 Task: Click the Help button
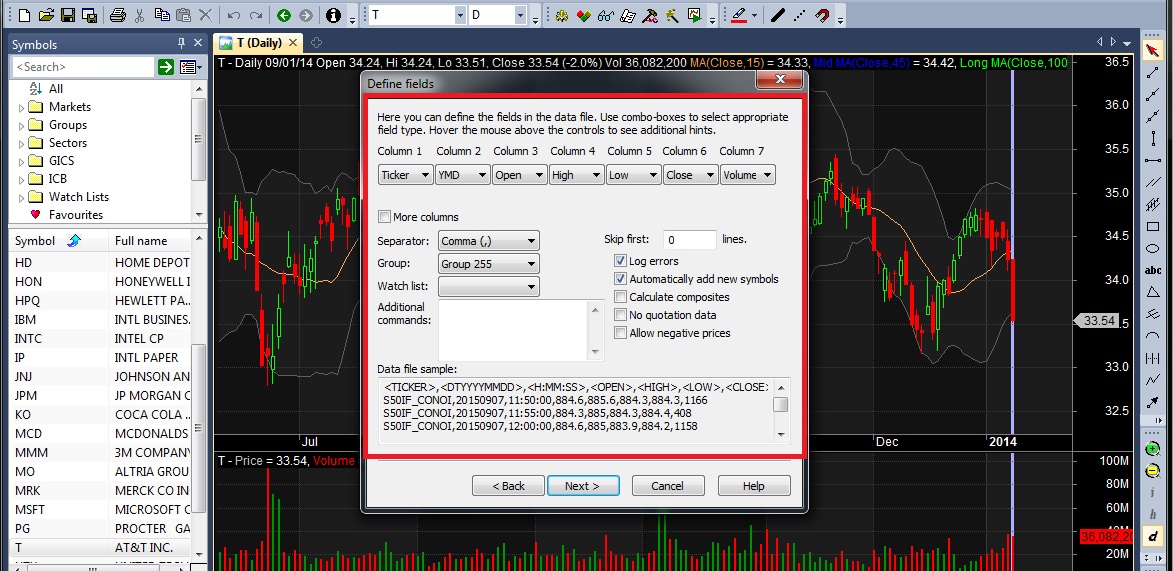click(753, 486)
